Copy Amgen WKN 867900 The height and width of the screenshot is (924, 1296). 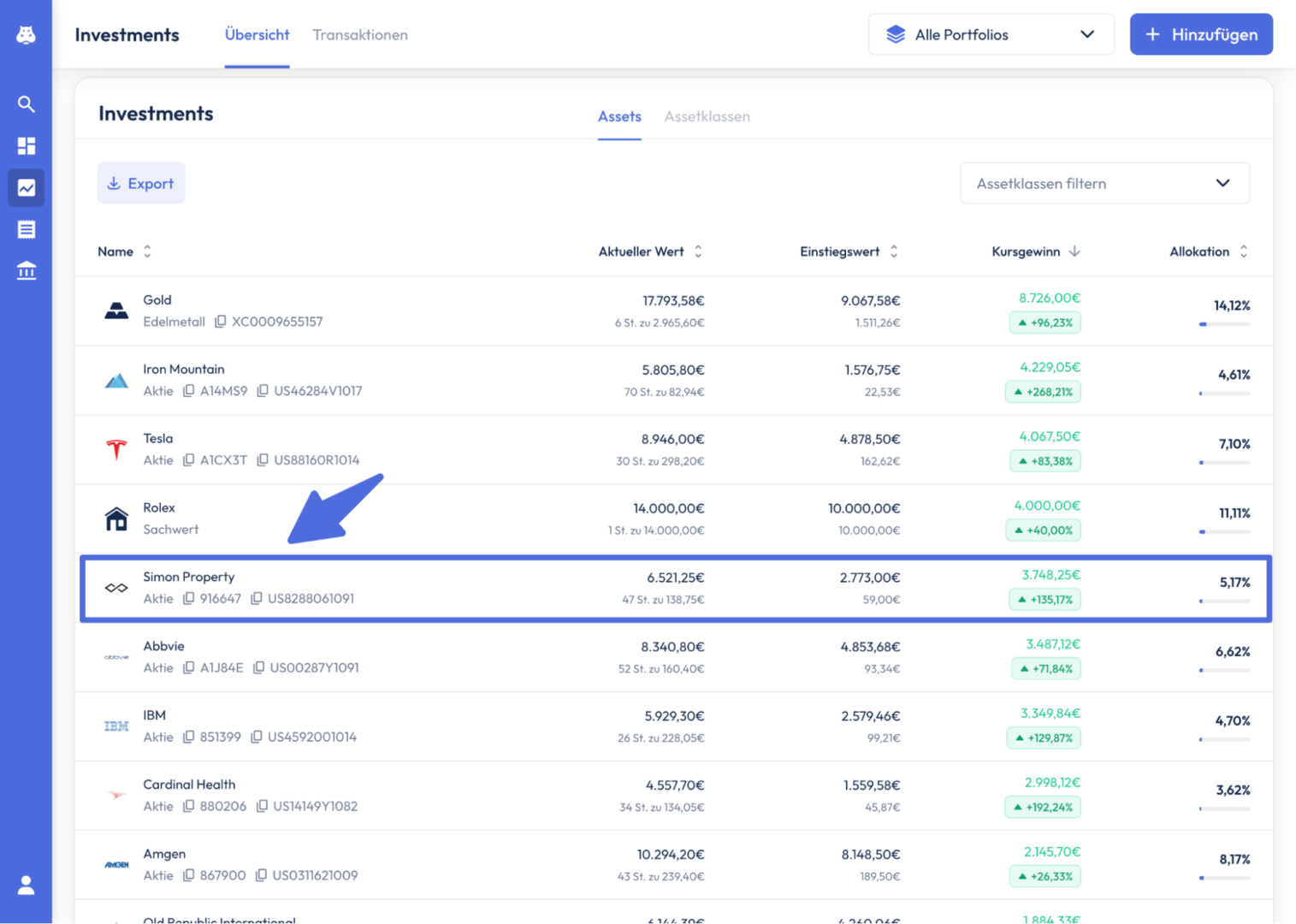pos(188,876)
